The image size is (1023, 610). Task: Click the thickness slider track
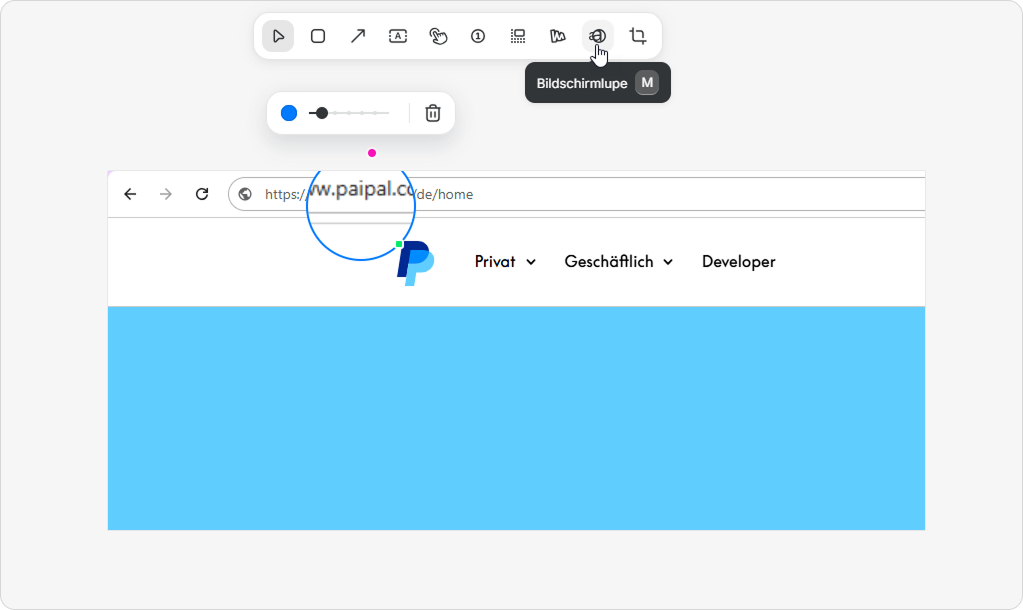[x=355, y=113]
